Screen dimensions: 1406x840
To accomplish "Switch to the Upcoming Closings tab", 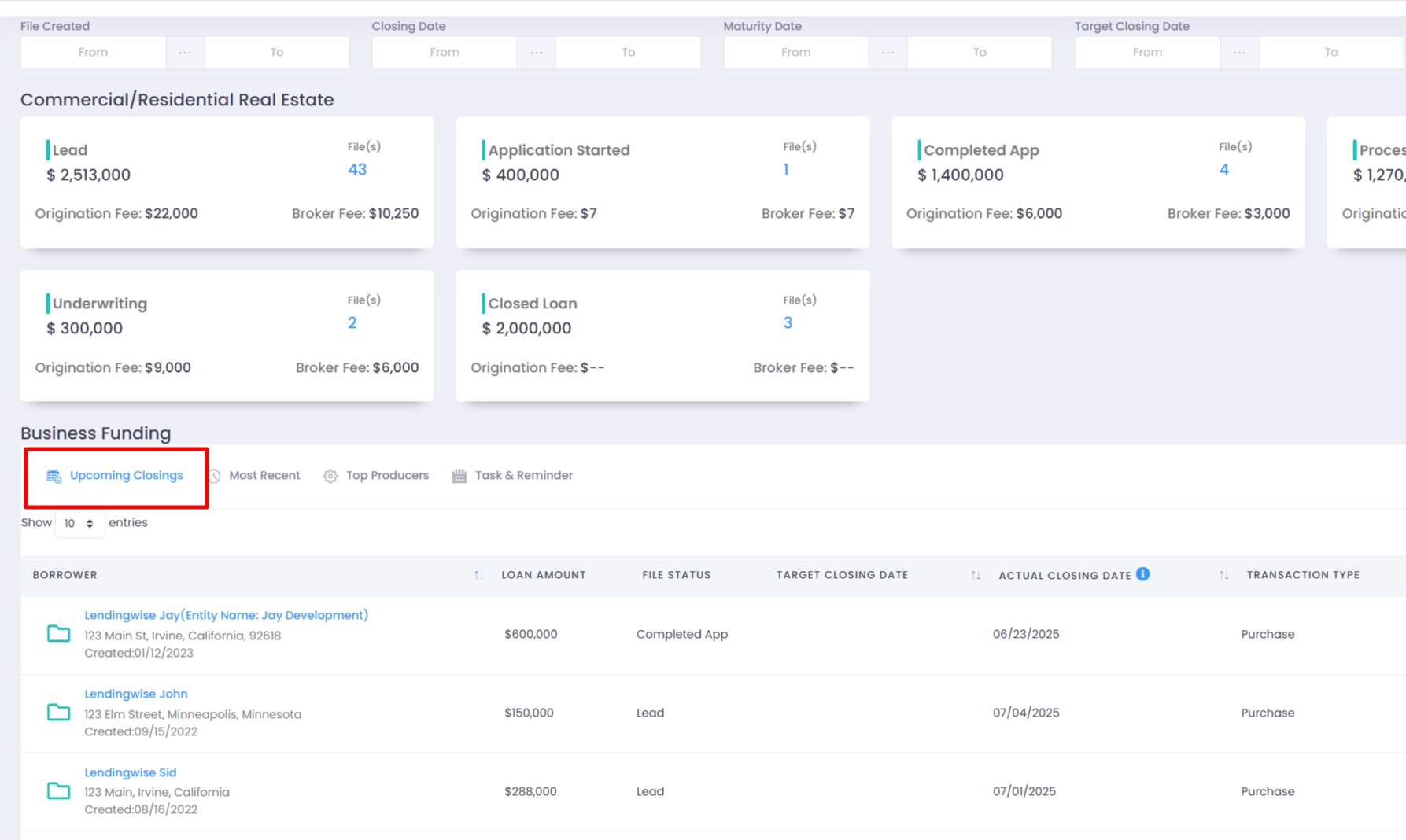I will coord(116,476).
